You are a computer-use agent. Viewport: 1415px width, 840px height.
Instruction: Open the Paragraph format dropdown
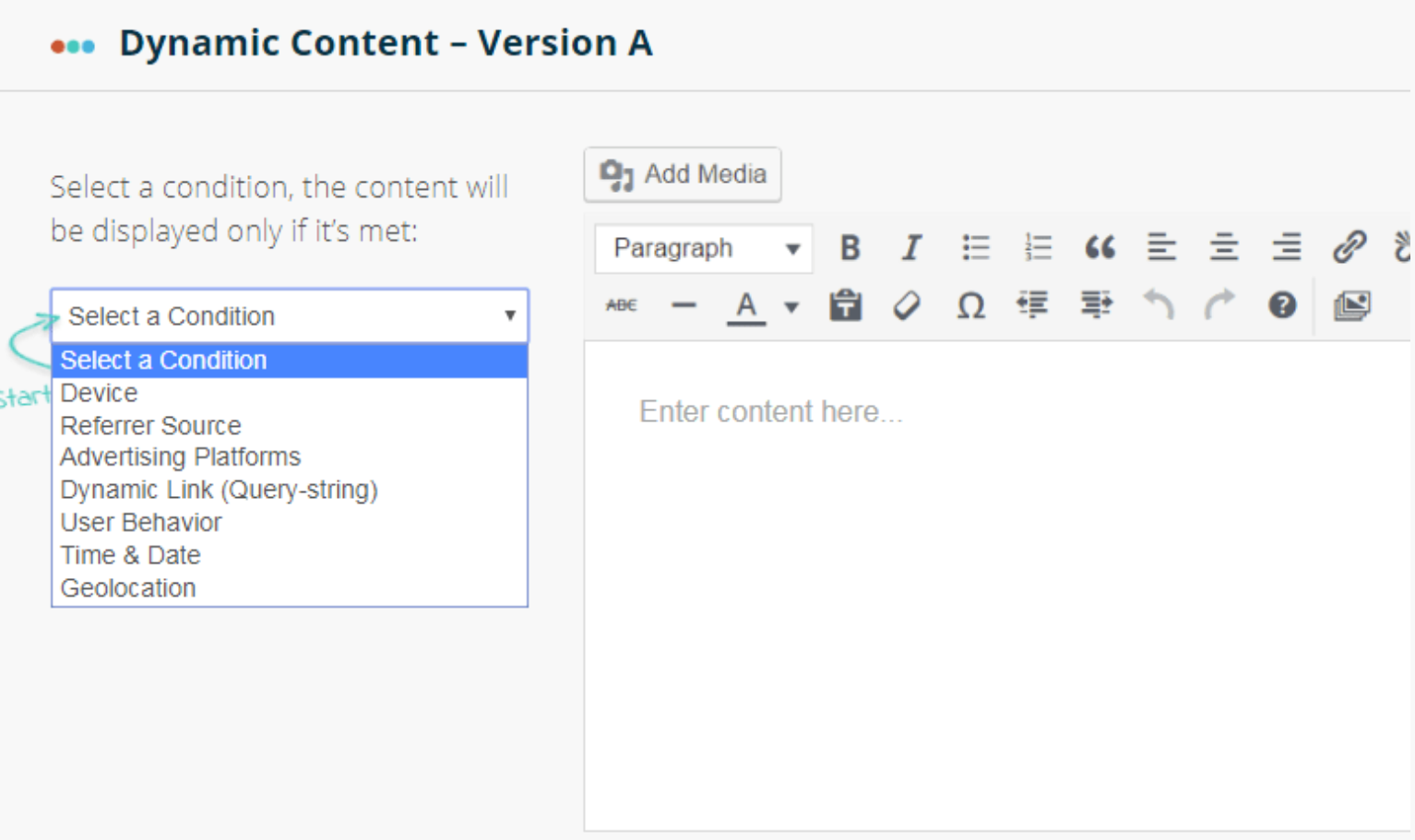pos(704,249)
